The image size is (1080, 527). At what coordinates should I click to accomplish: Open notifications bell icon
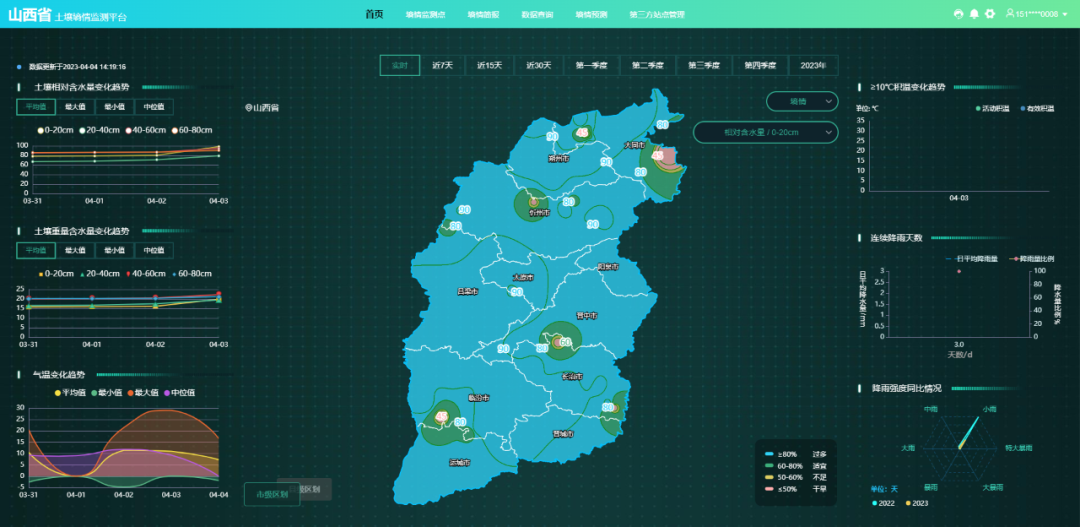(x=974, y=14)
